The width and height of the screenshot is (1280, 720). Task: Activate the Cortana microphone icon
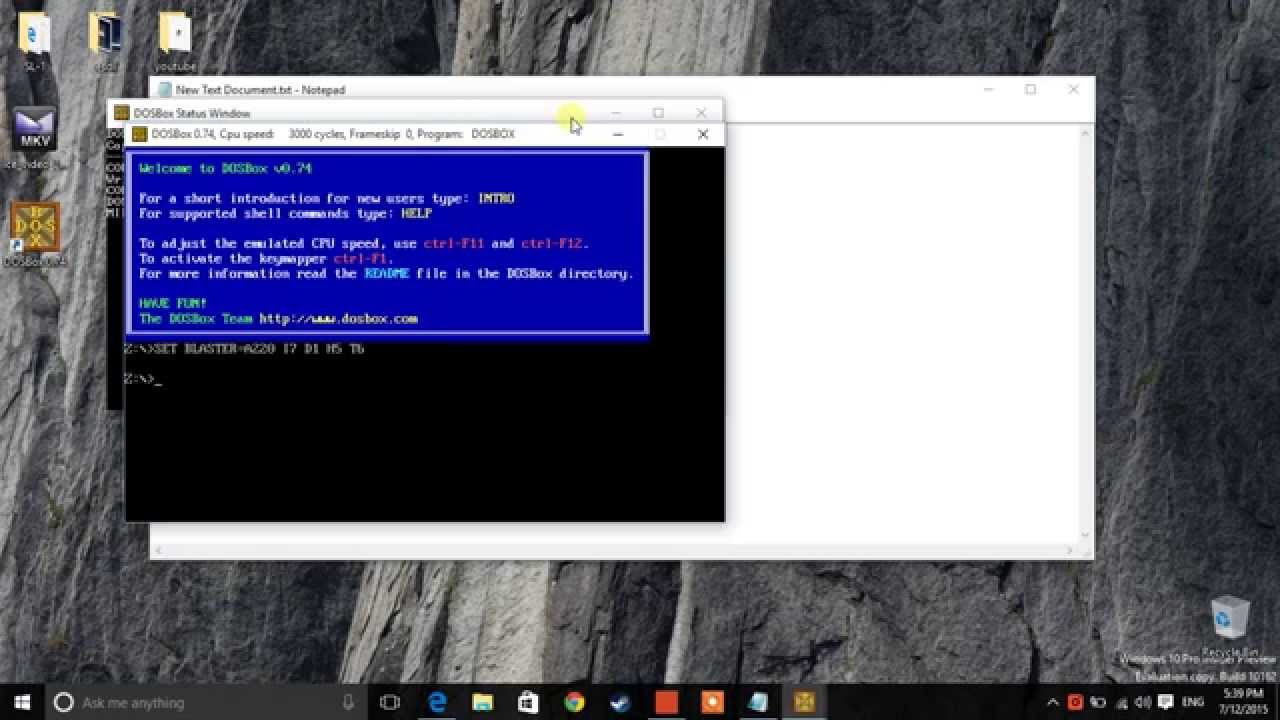pos(348,702)
